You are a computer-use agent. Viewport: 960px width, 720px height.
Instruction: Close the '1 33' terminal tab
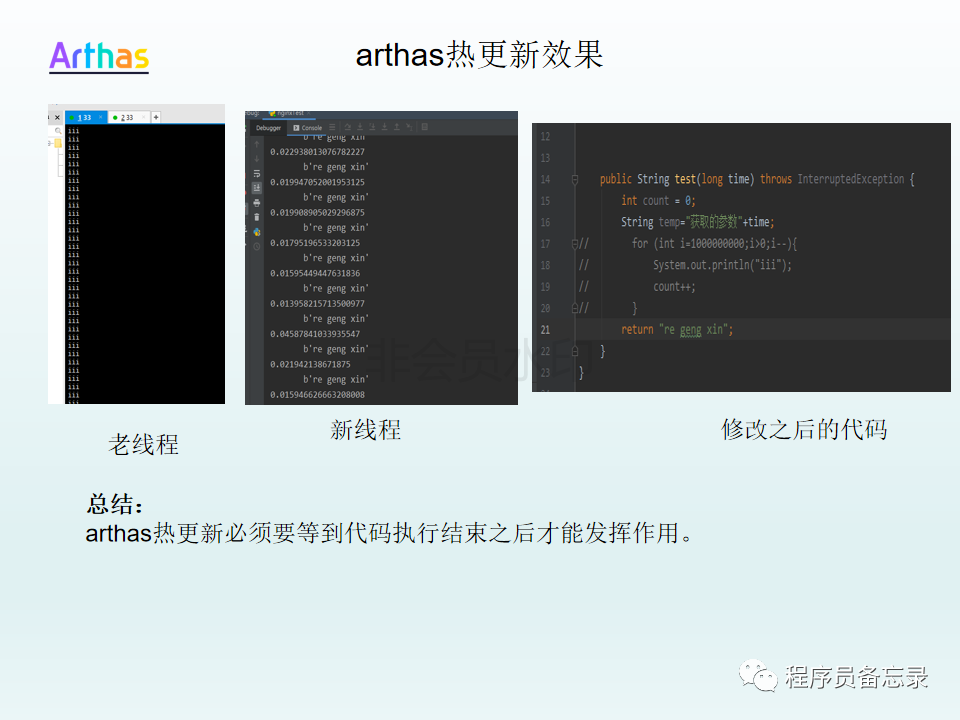click(x=100, y=117)
